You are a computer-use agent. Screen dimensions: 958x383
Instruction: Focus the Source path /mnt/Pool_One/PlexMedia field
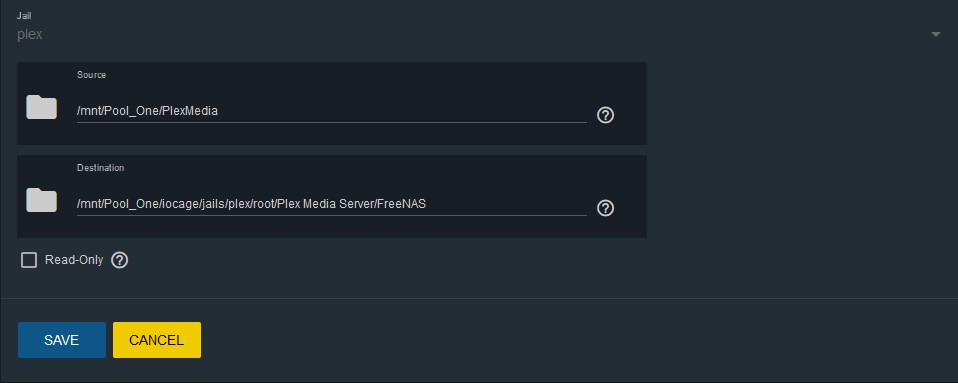(x=332, y=112)
